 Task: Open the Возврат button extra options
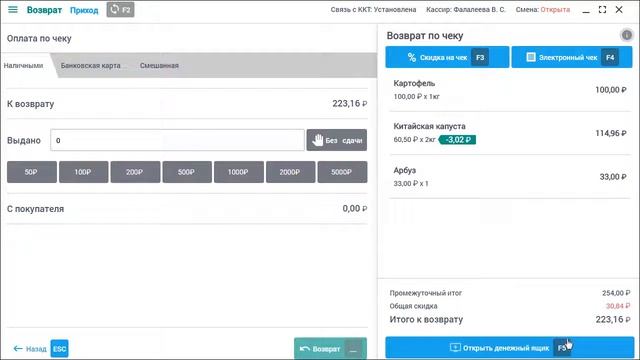pos(353,349)
